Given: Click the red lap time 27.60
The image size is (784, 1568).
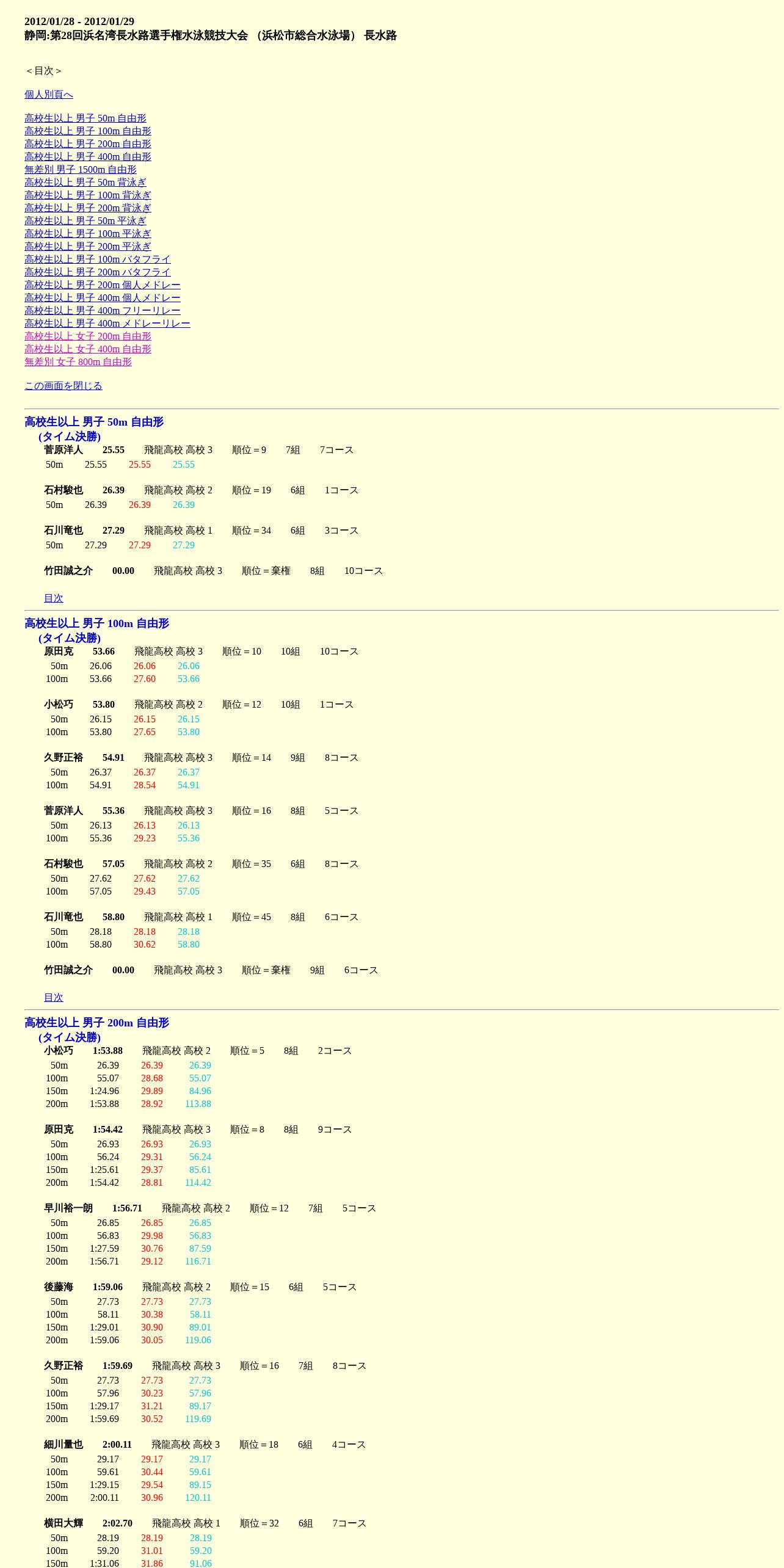Looking at the screenshot, I should coord(145,679).
